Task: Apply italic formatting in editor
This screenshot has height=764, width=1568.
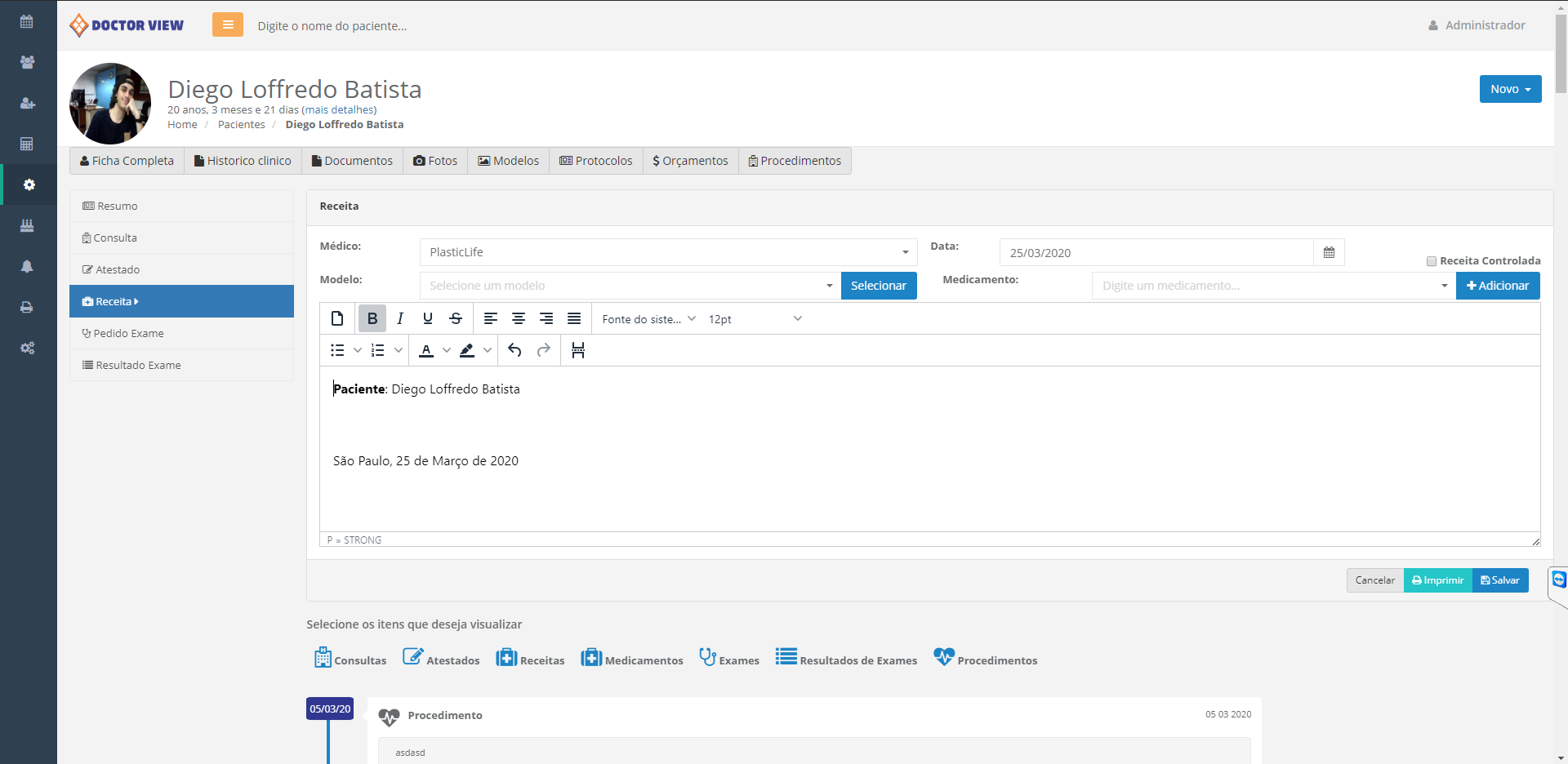Action: (x=400, y=318)
